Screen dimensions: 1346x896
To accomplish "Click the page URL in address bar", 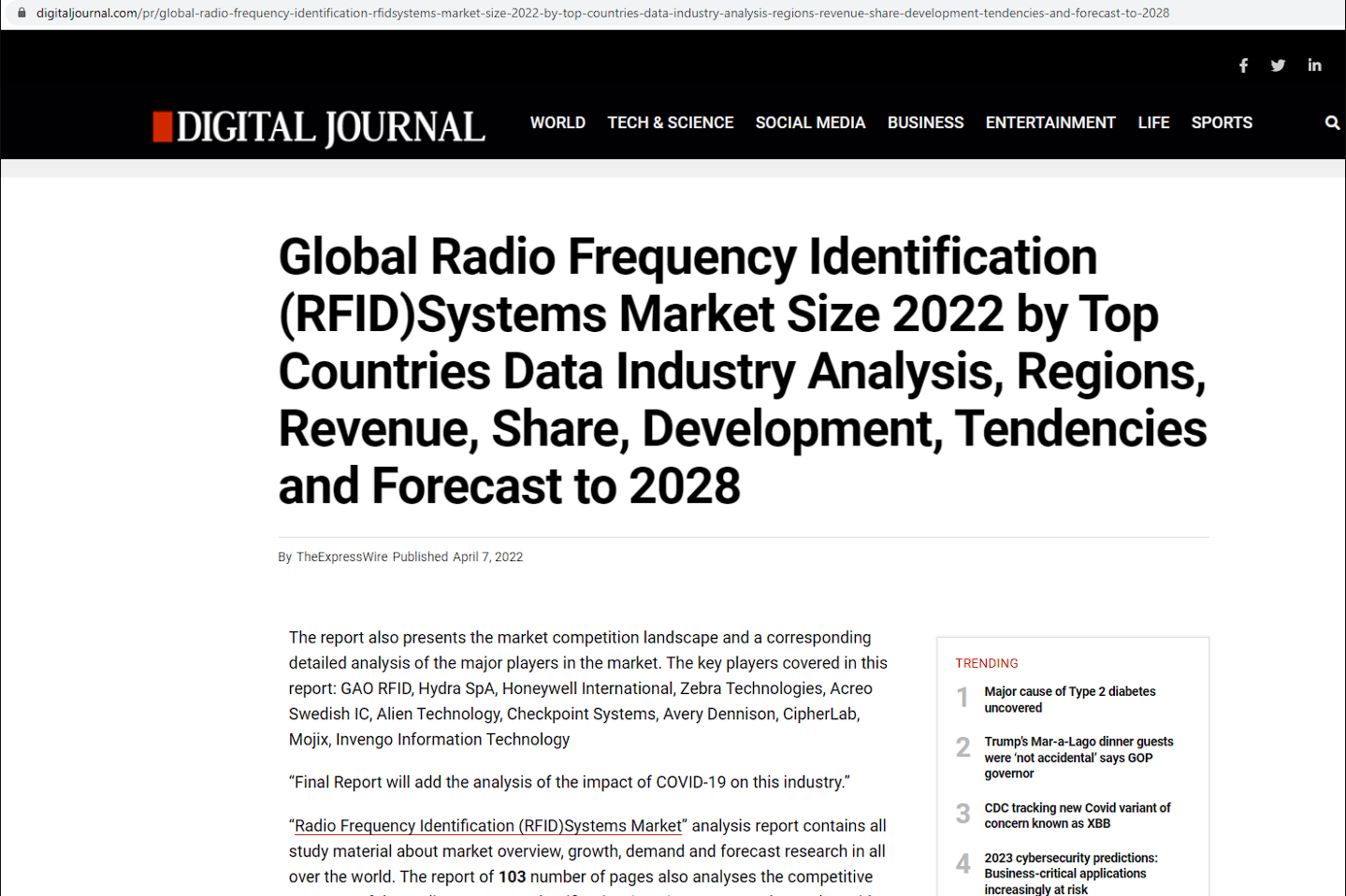I will (602, 13).
